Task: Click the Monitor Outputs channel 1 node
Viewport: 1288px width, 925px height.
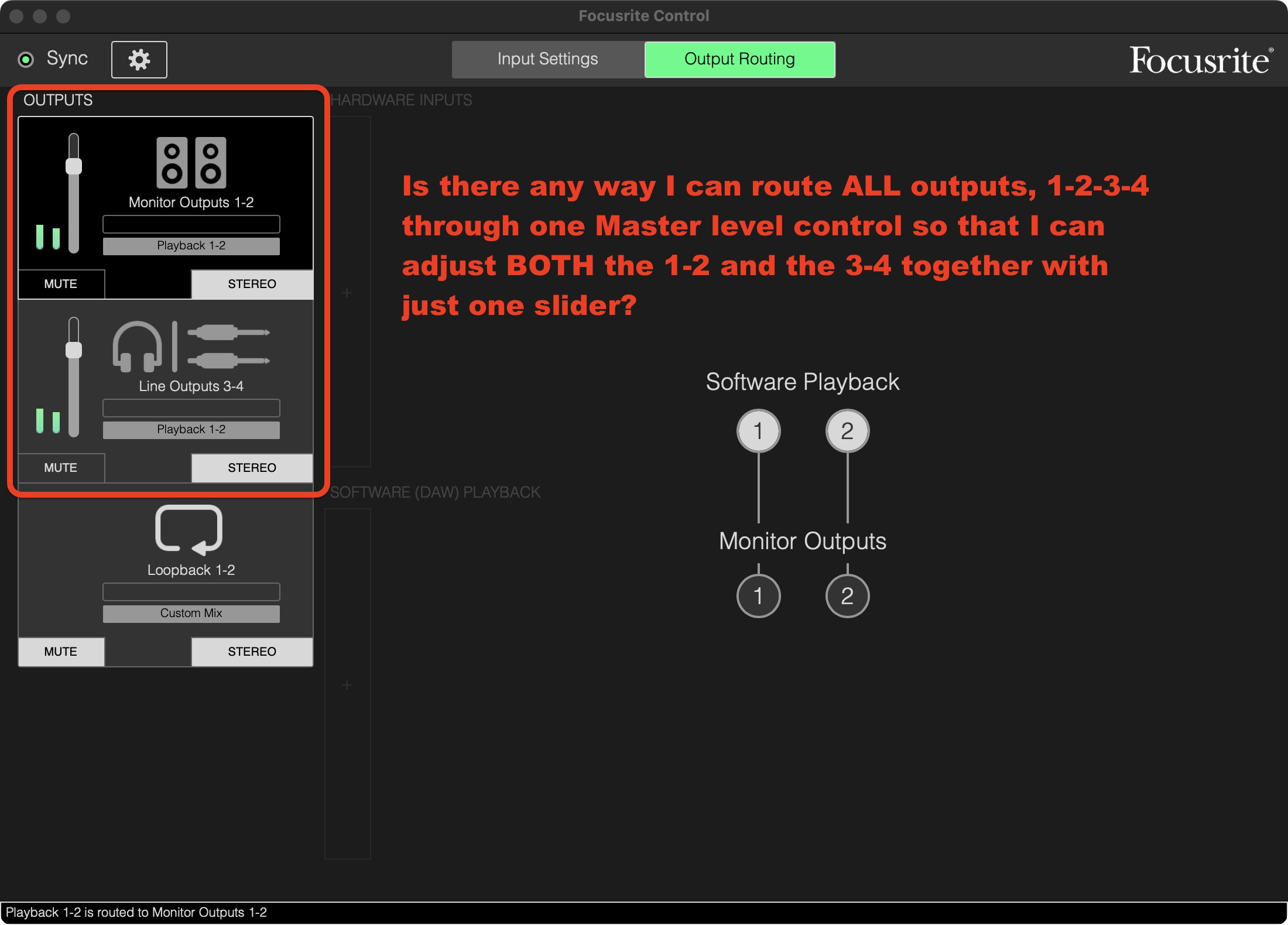Action: tap(758, 596)
